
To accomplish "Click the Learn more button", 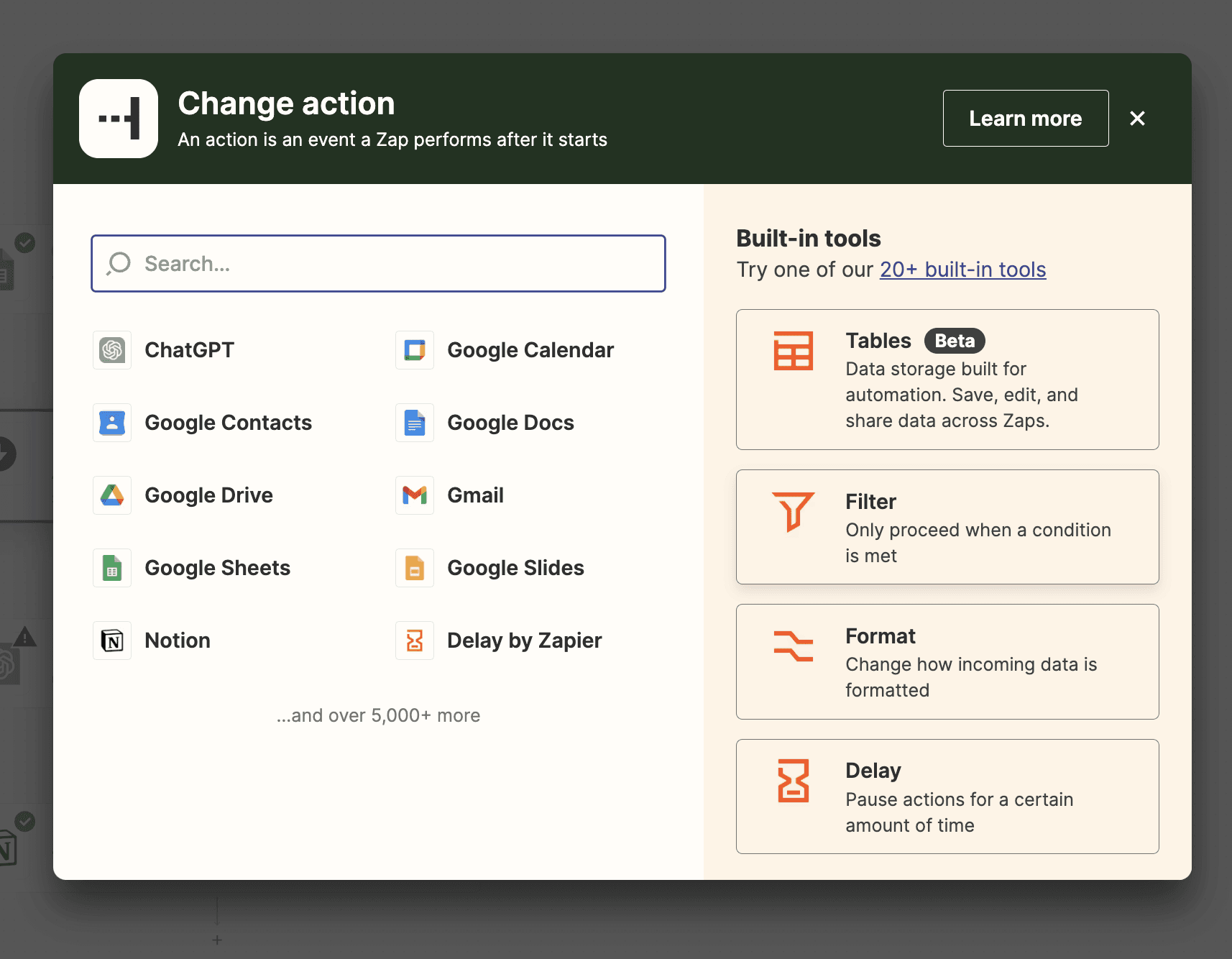I will (1026, 119).
